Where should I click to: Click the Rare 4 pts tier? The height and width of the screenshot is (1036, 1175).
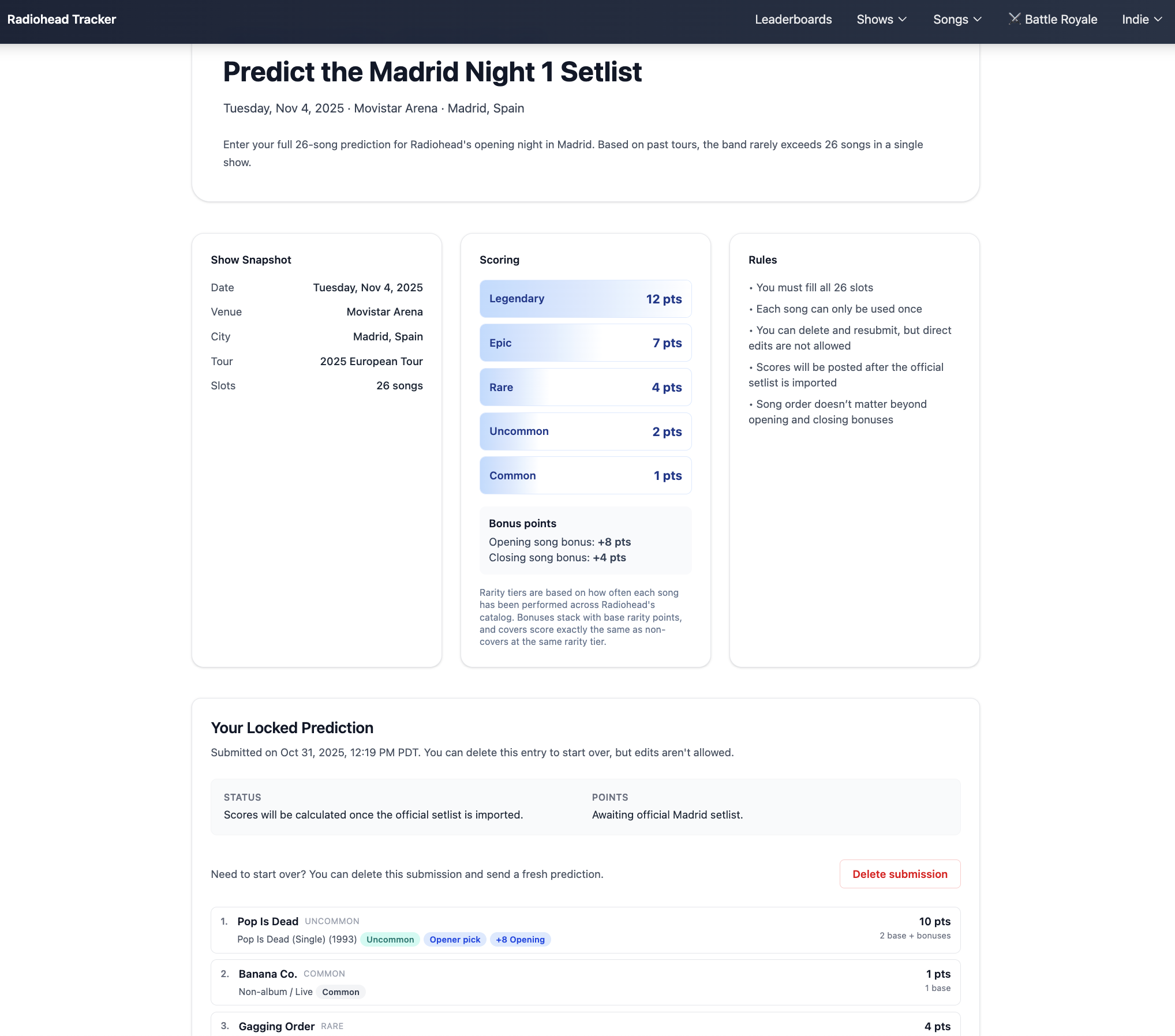pyautogui.click(x=585, y=388)
